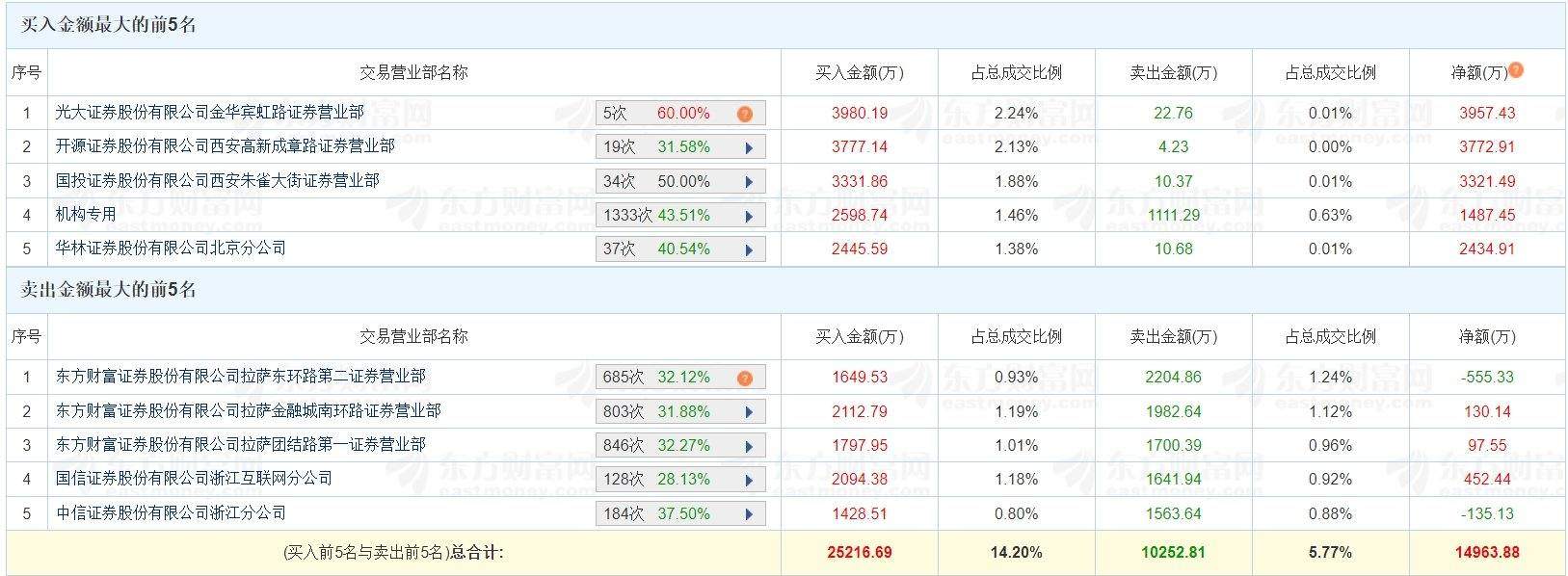Open 开源证券西安高新成章路证券营业部 link
Viewport: 1568px width, 576px height.
point(225,146)
